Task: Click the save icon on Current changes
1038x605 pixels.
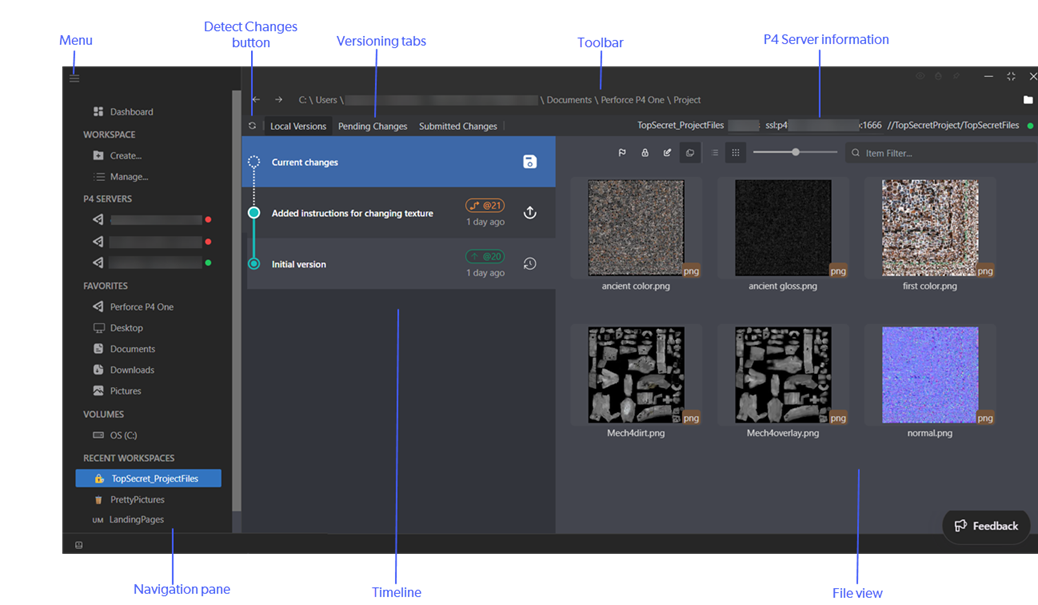Action: (x=530, y=162)
